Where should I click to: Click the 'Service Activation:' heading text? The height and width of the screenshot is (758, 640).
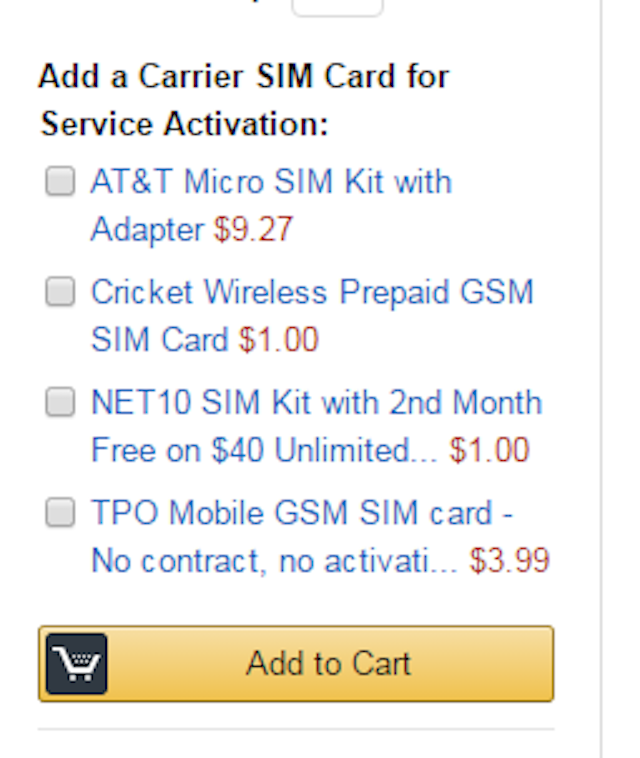pyautogui.click(x=184, y=125)
